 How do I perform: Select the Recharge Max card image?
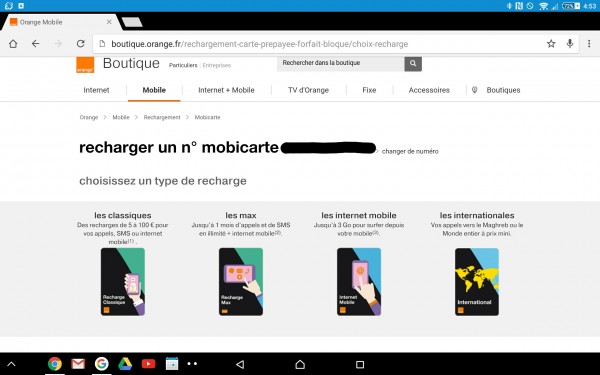point(241,282)
